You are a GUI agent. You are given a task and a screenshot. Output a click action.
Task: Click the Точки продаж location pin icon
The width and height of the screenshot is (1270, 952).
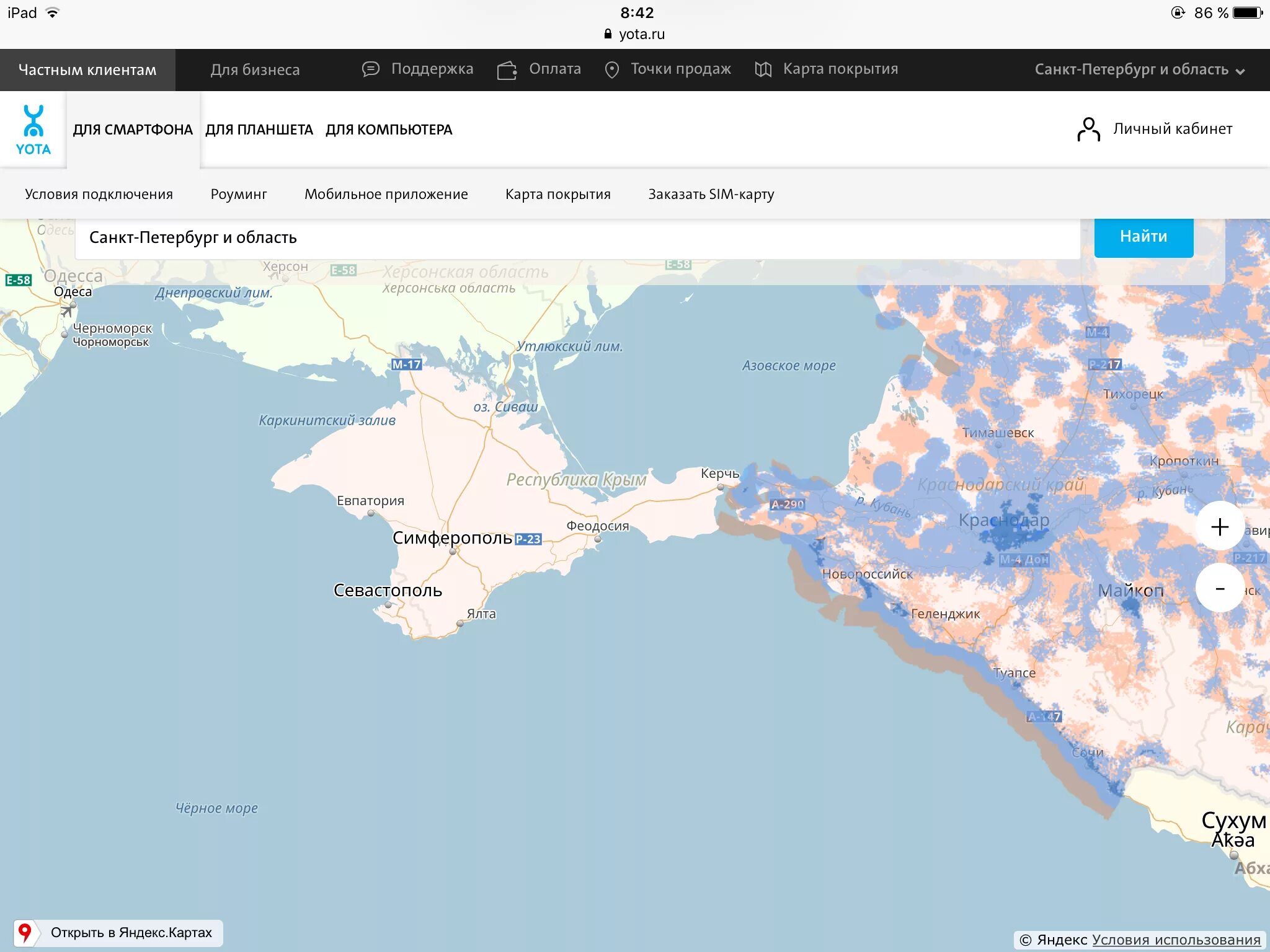[x=611, y=69]
